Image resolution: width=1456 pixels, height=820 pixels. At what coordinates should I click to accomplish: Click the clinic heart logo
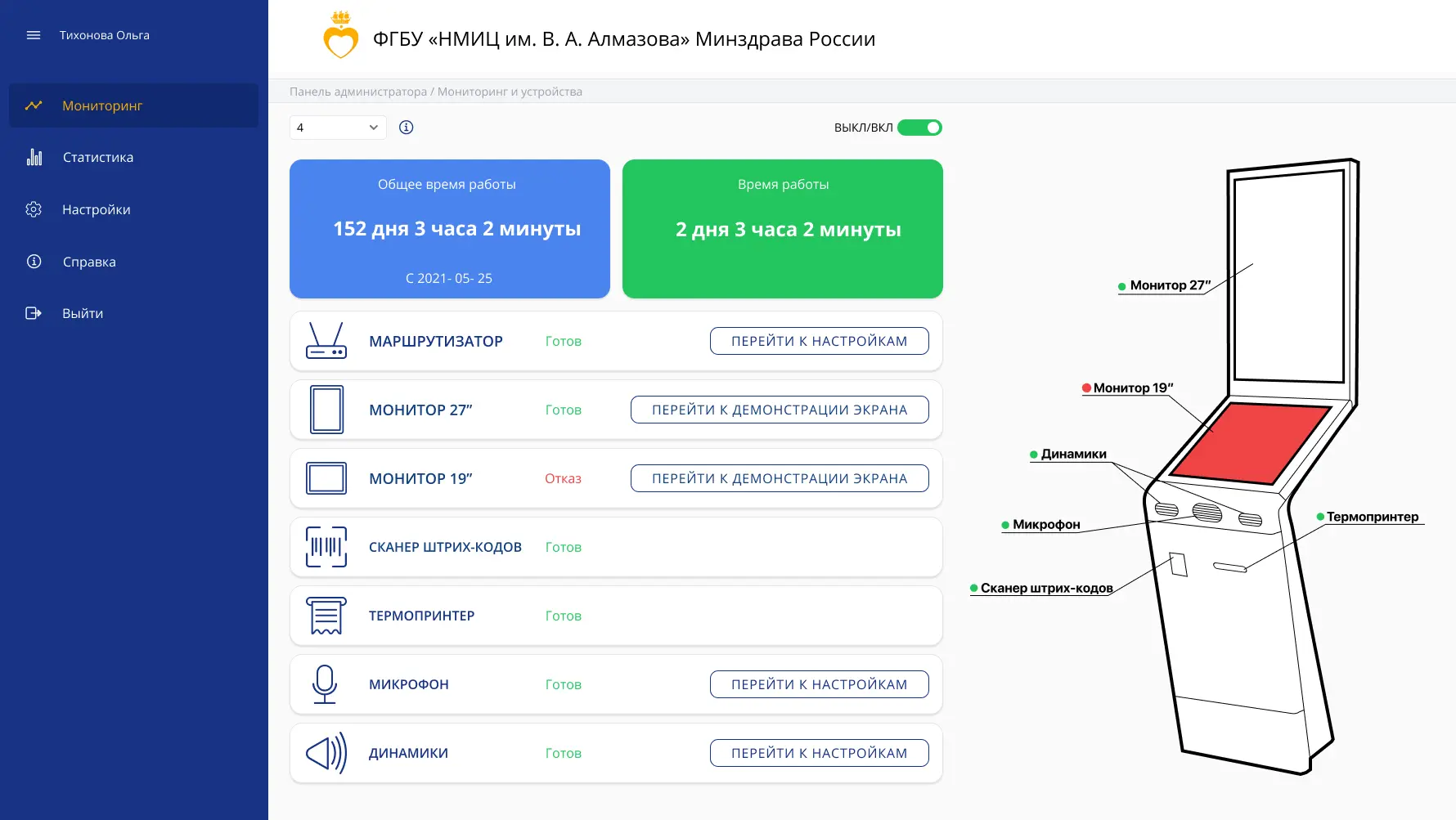click(x=341, y=35)
